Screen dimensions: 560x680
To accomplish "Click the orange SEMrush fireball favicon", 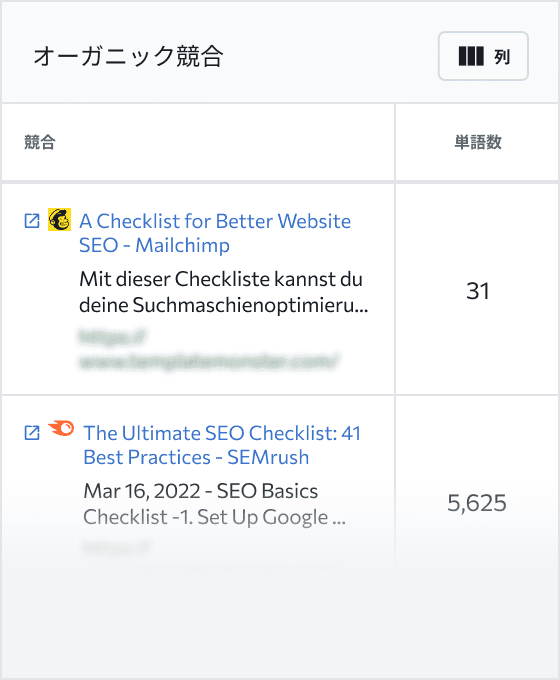I will 61,428.
